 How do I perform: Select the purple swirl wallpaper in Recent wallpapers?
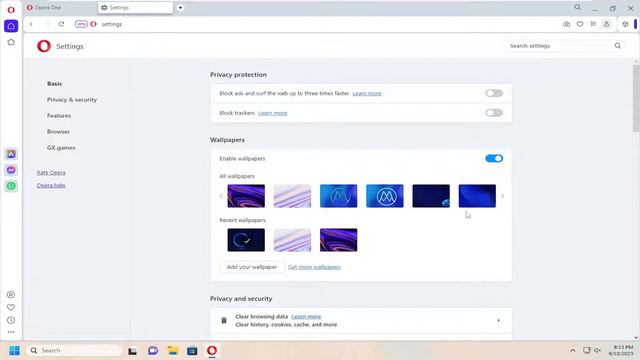(x=338, y=240)
